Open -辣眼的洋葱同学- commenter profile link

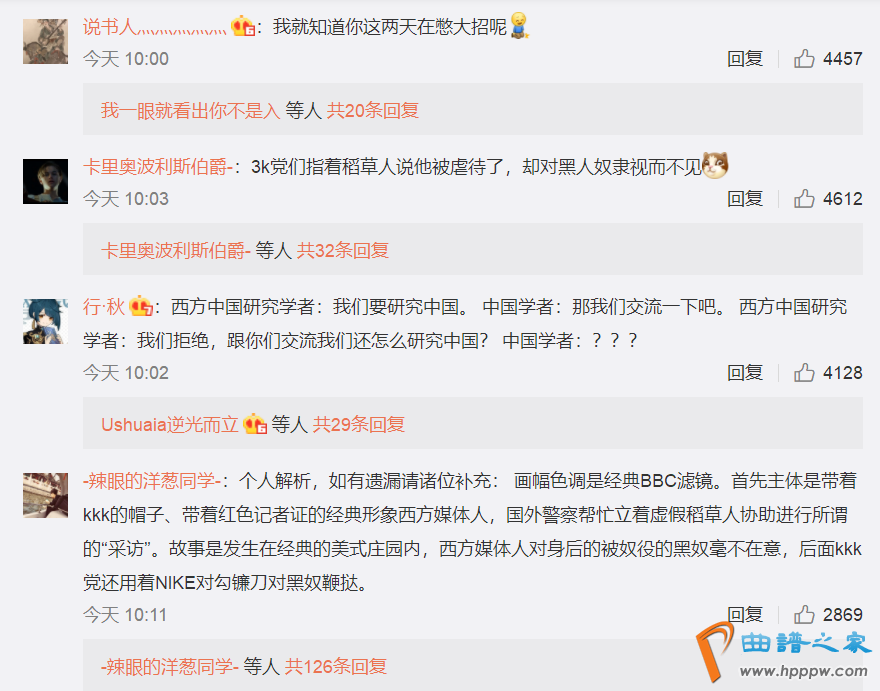[152, 481]
